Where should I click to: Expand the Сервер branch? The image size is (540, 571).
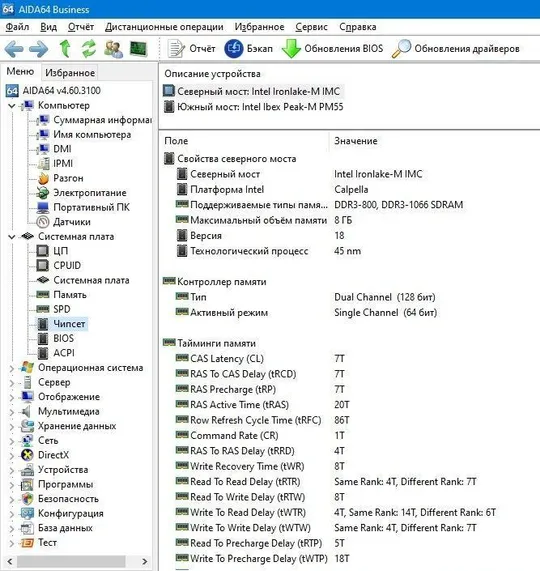tap(12, 383)
